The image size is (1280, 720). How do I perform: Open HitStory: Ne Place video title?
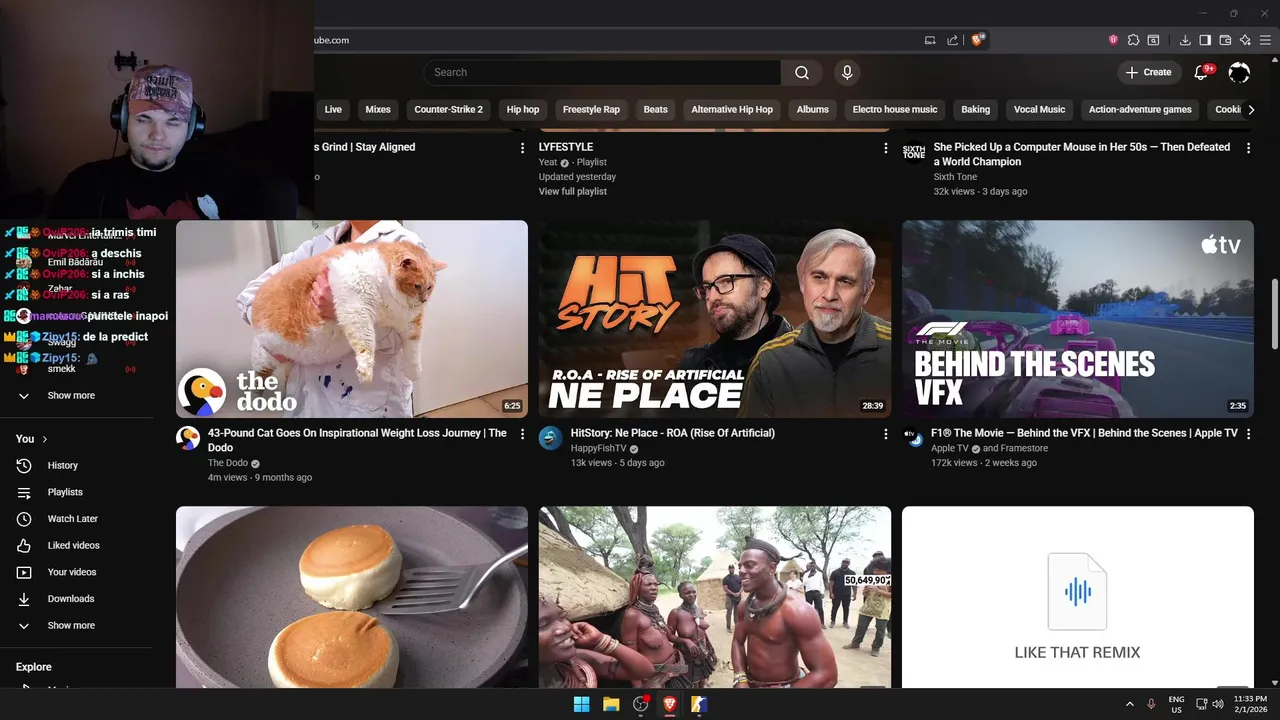[x=673, y=433]
